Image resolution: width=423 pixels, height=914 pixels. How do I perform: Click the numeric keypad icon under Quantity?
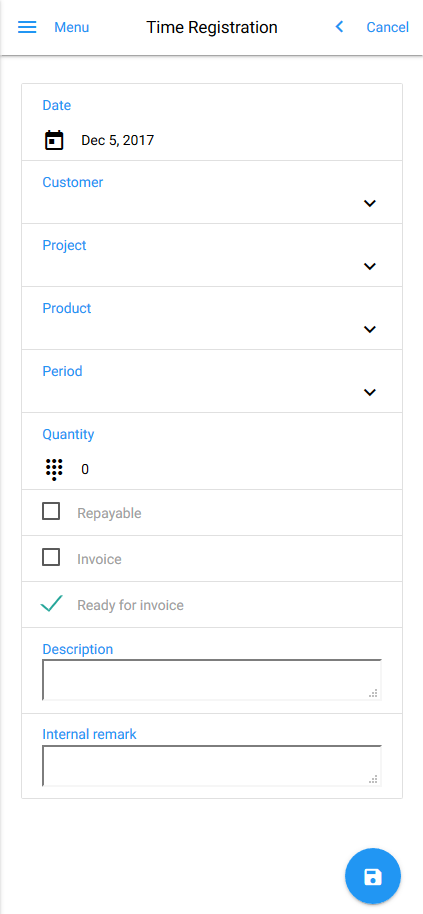coord(54,469)
